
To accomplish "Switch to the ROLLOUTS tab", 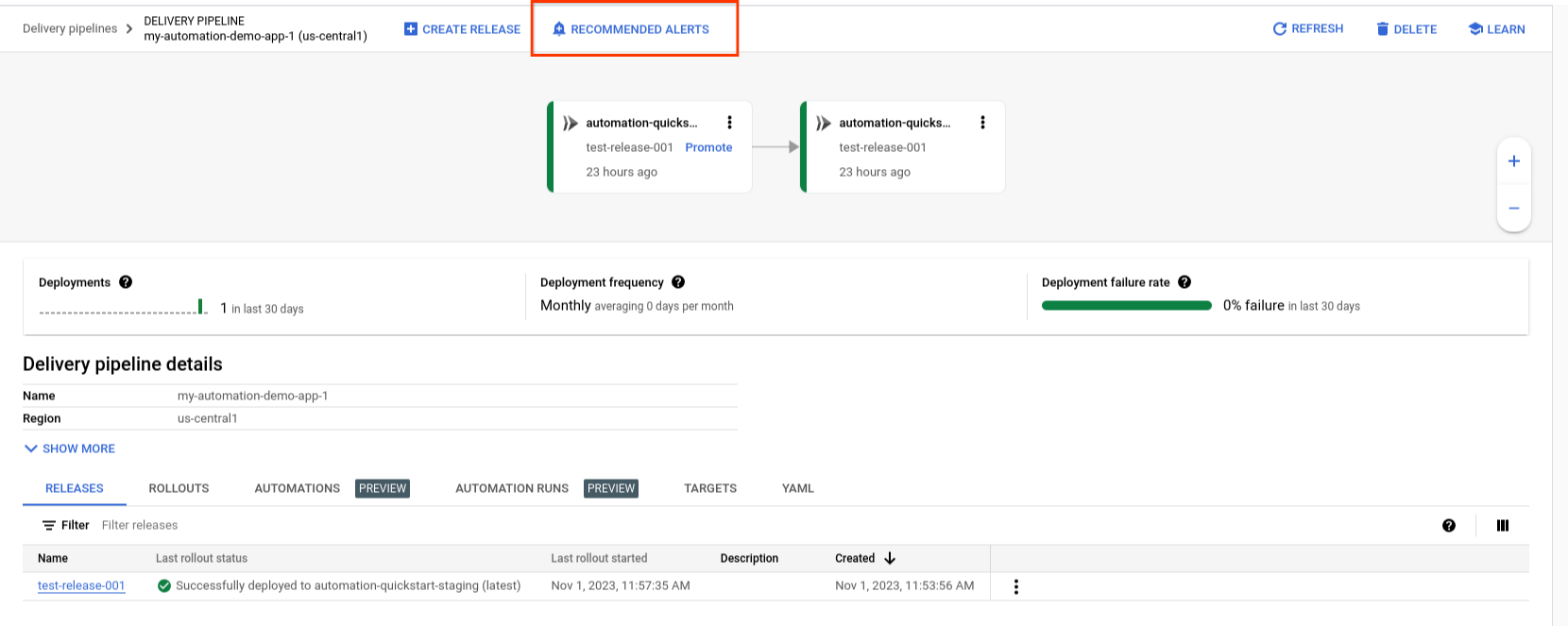I will coord(179,488).
